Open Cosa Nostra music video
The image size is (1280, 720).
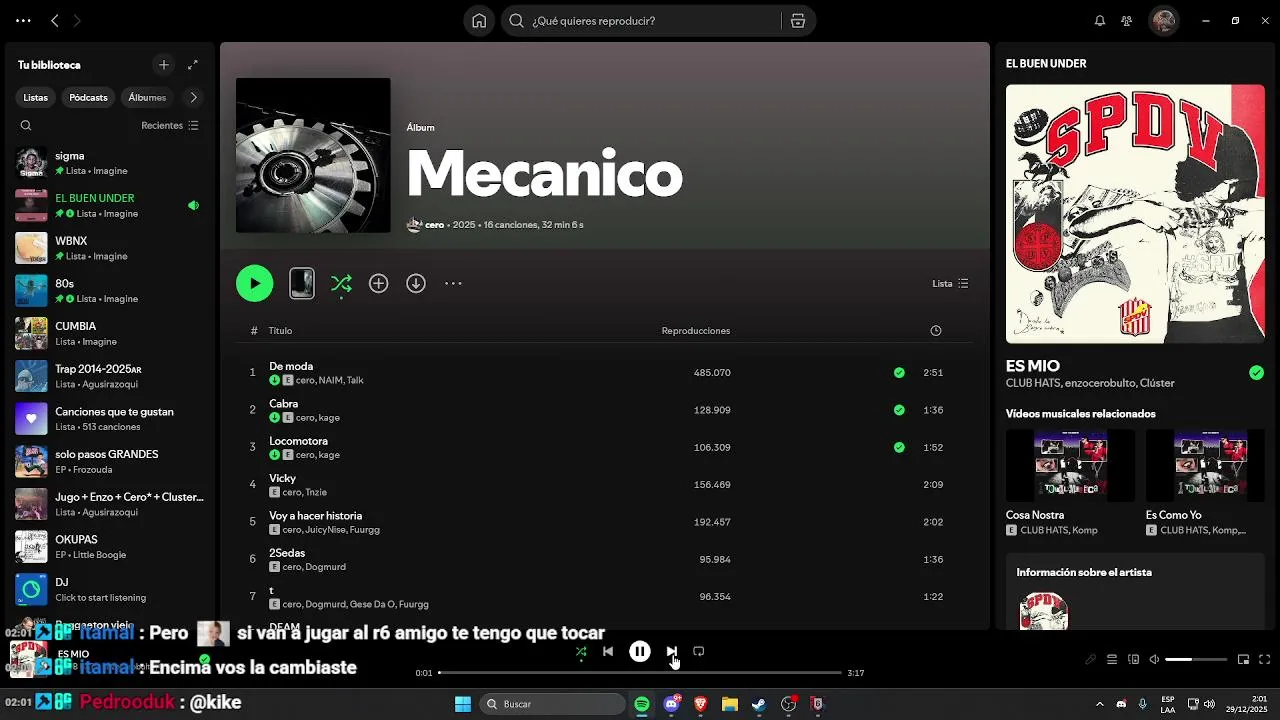pos(1070,483)
